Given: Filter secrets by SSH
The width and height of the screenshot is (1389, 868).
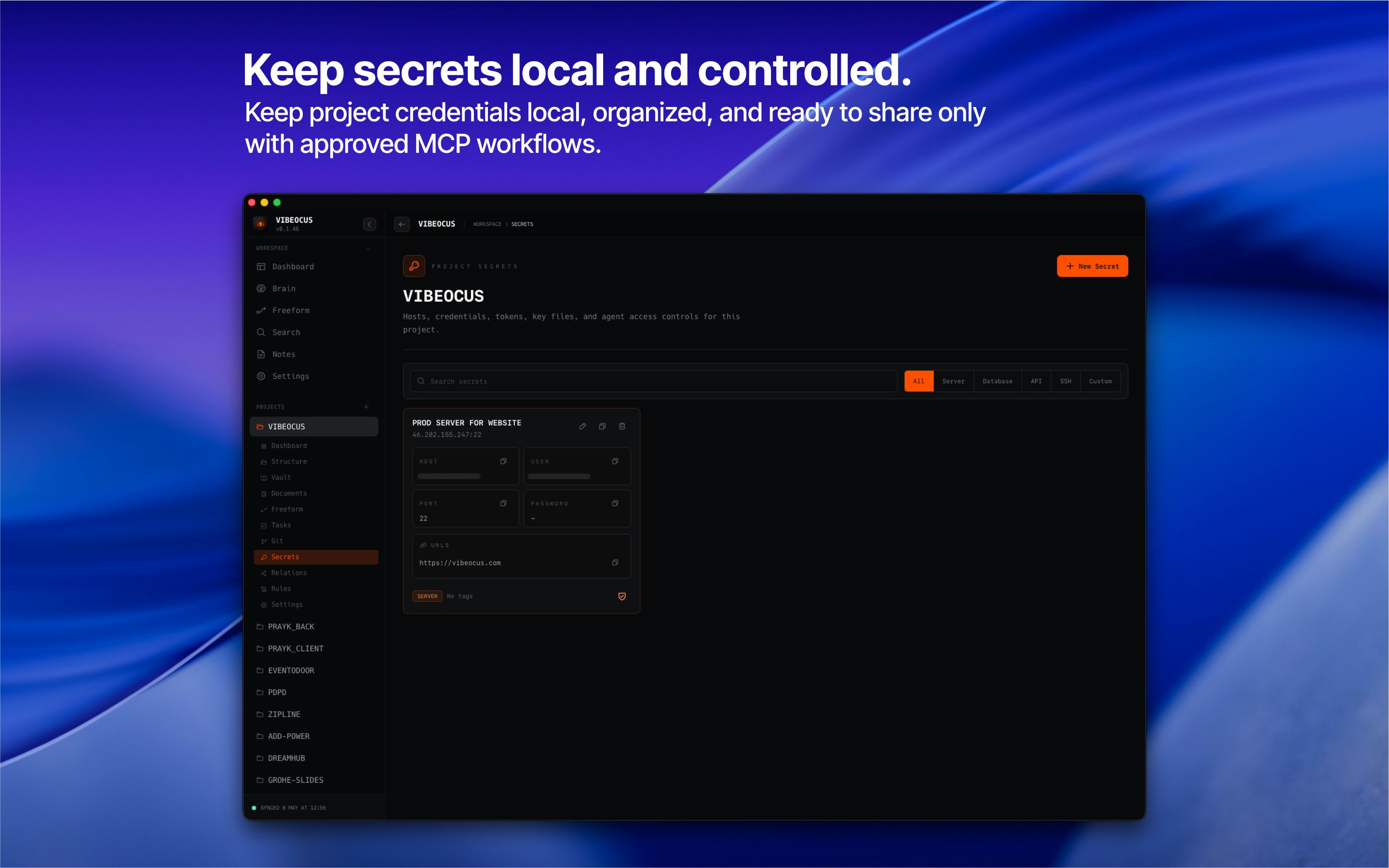Looking at the screenshot, I should coord(1065,381).
